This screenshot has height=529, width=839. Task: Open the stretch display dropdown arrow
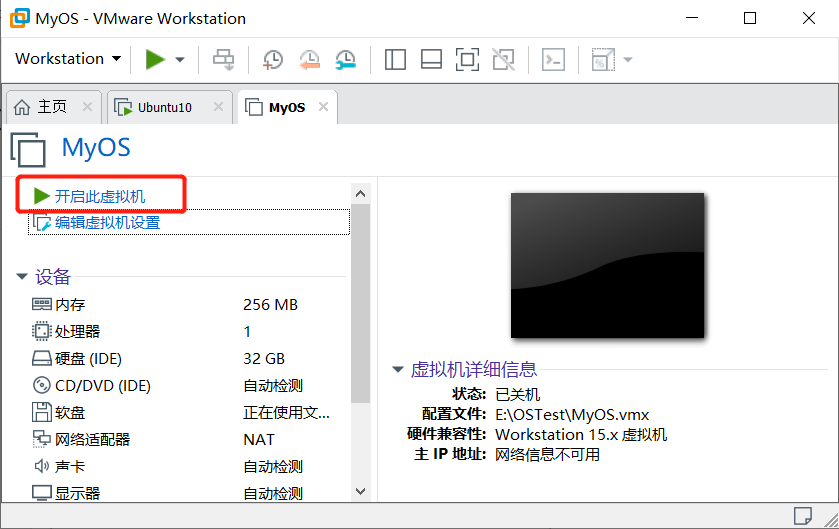pos(628,59)
